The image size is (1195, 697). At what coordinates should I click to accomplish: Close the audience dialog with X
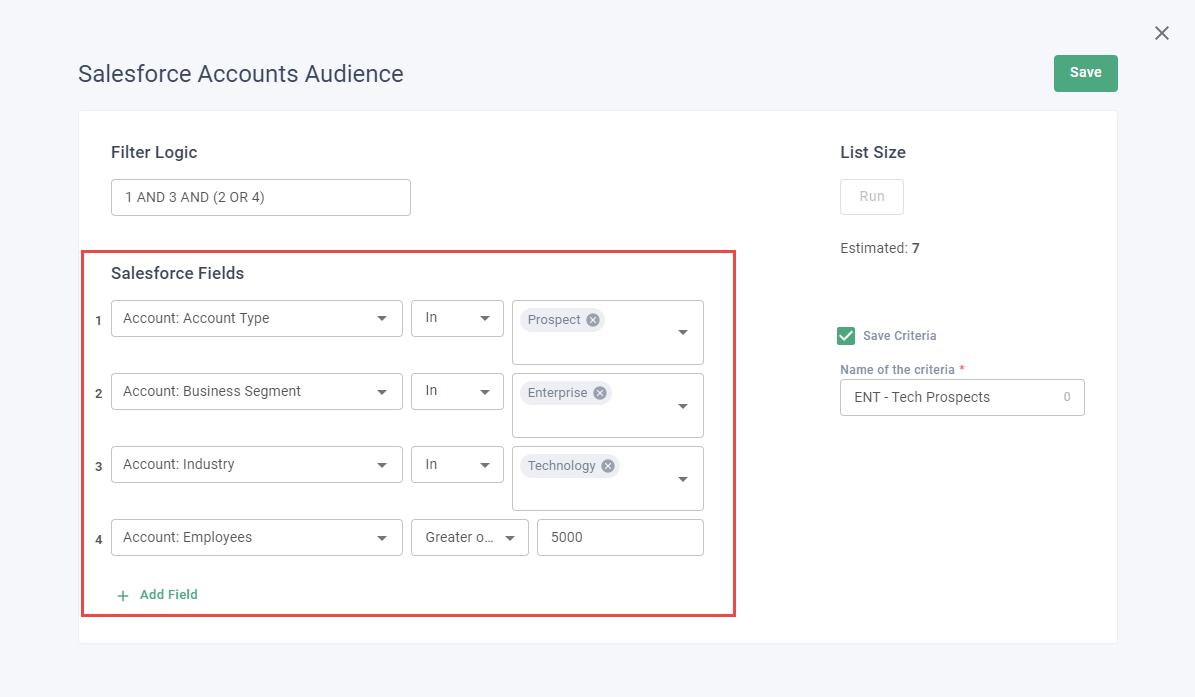pyautogui.click(x=1161, y=33)
